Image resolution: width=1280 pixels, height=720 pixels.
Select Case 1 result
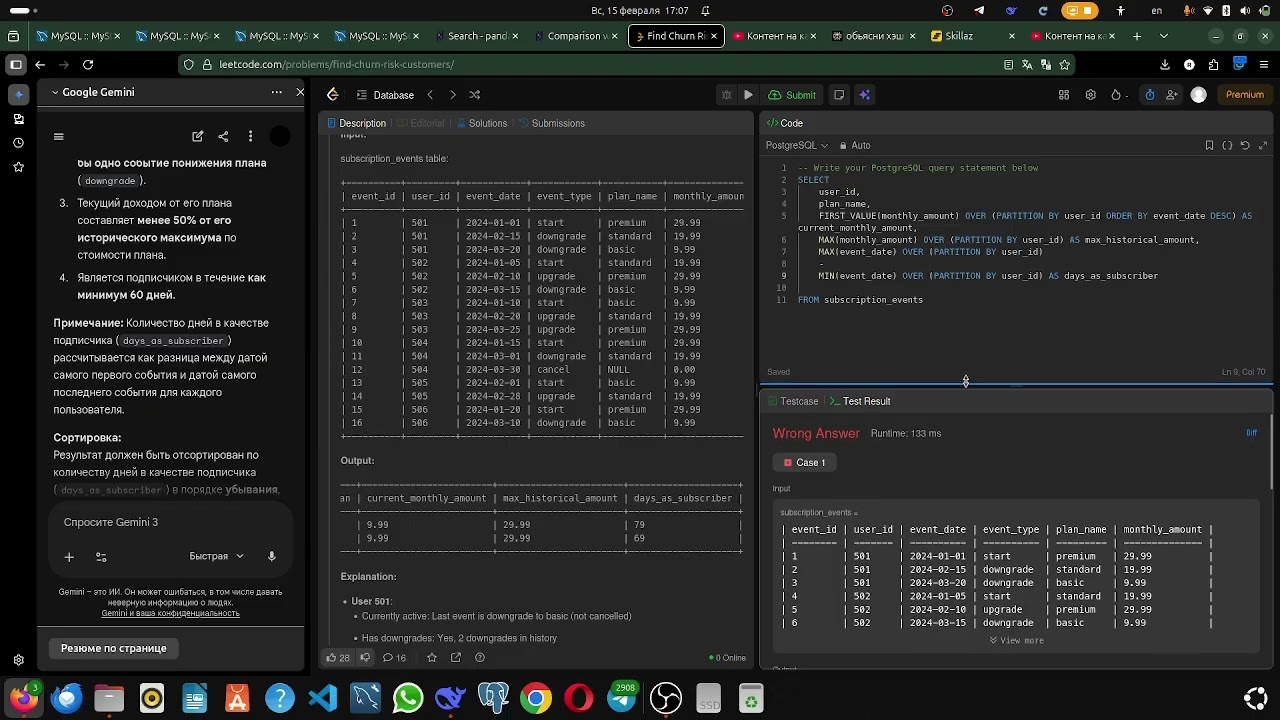click(805, 463)
